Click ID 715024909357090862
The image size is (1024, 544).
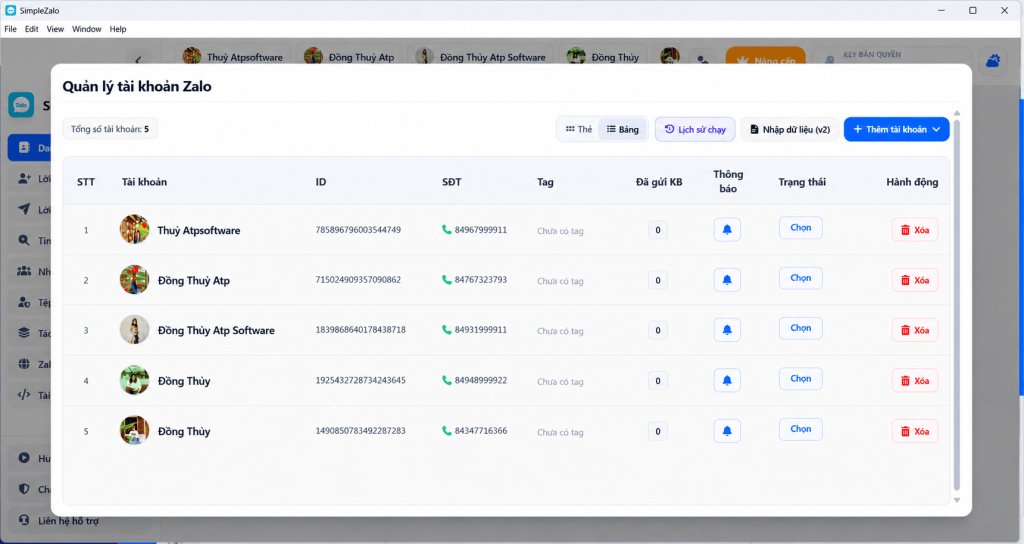[358, 280]
